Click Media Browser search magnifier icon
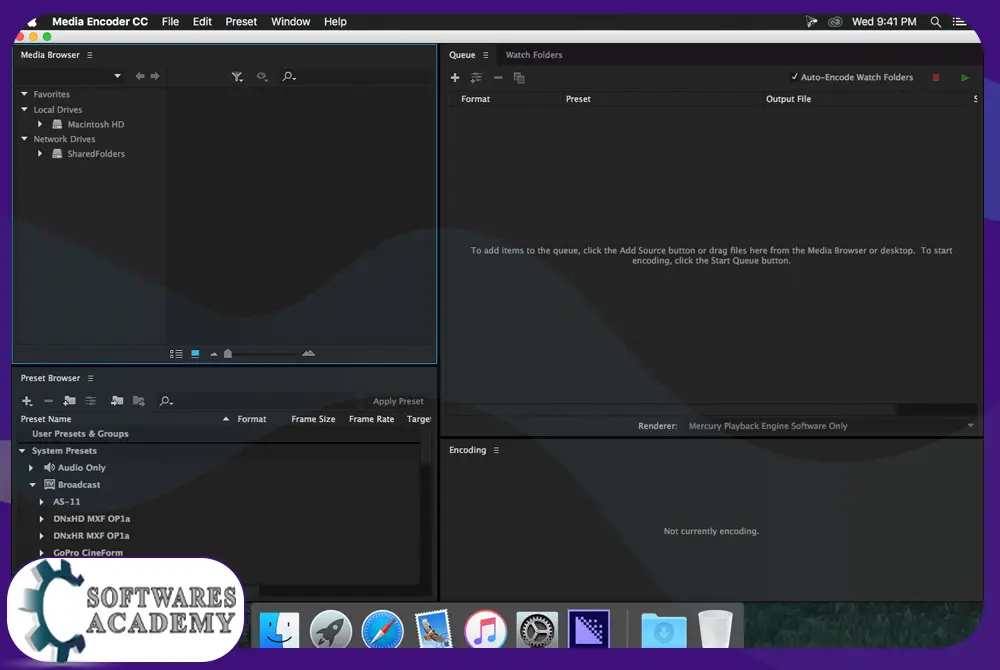The image size is (1000, 670). point(289,76)
